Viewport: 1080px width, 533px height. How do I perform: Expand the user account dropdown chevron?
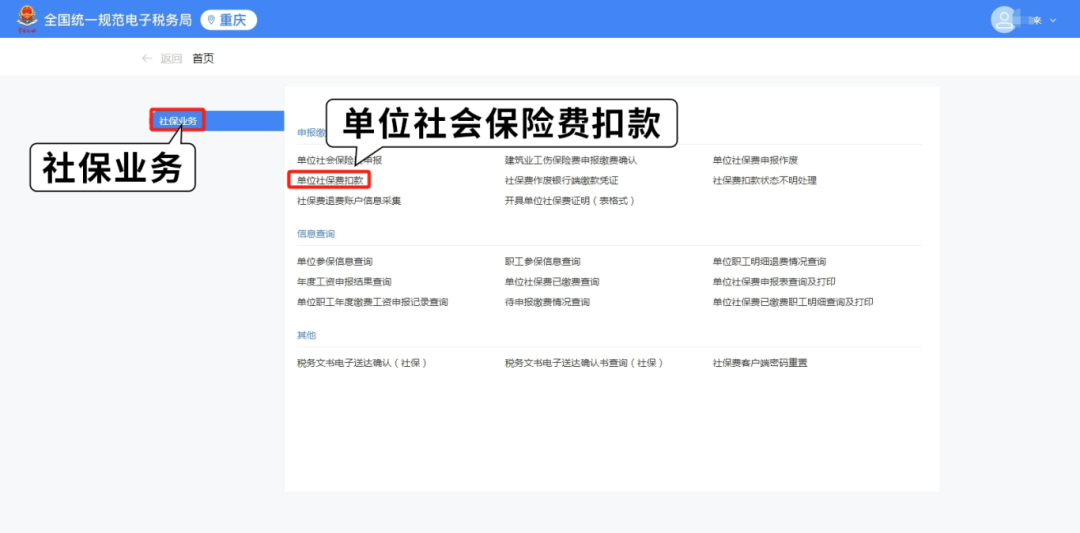coord(1052,20)
